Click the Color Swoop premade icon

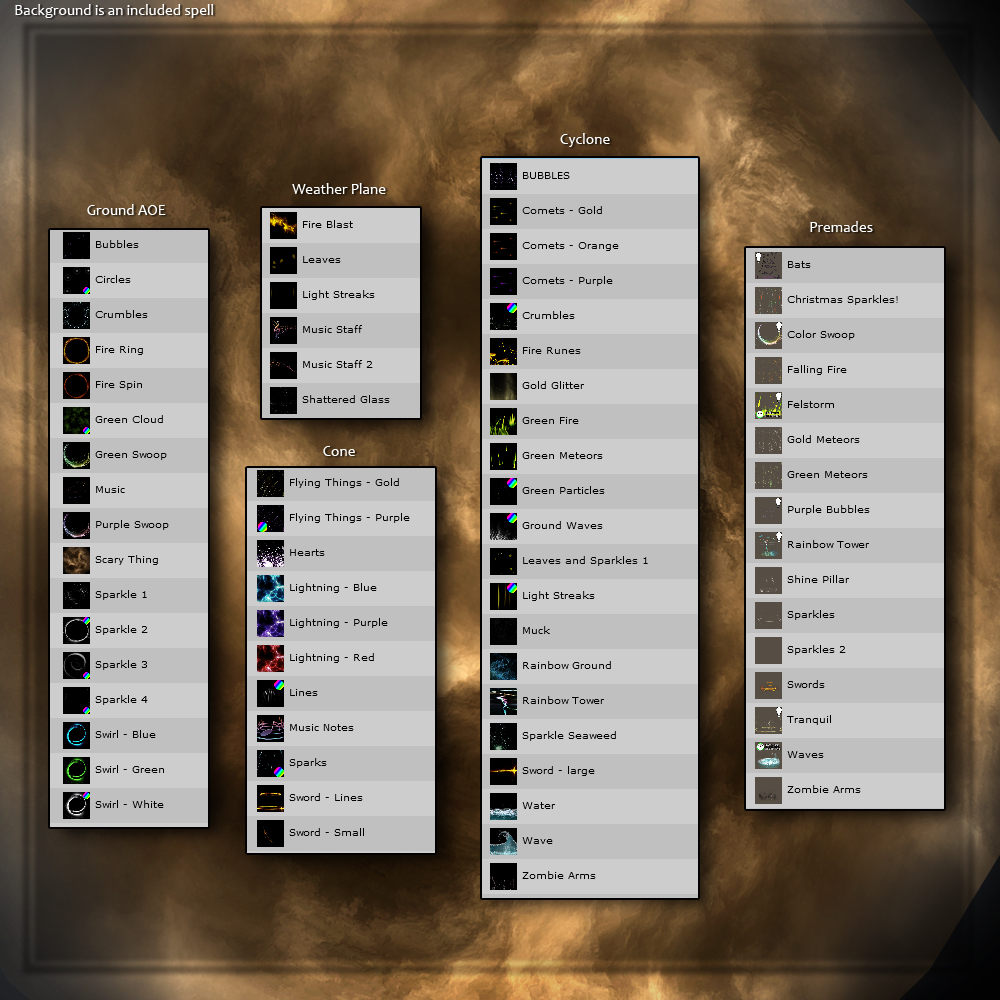point(768,335)
